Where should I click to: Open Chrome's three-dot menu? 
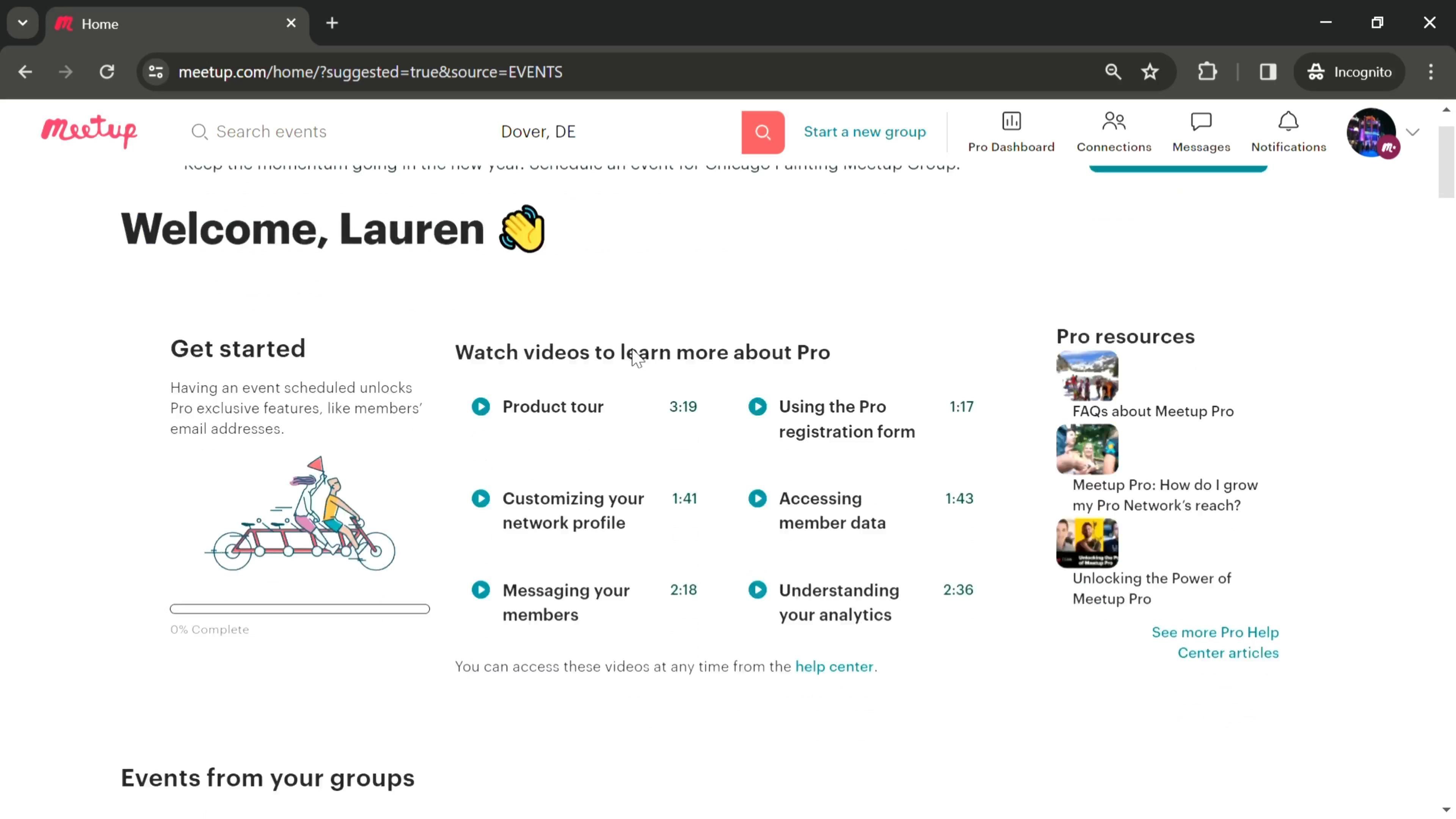pyautogui.click(x=1431, y=72)
